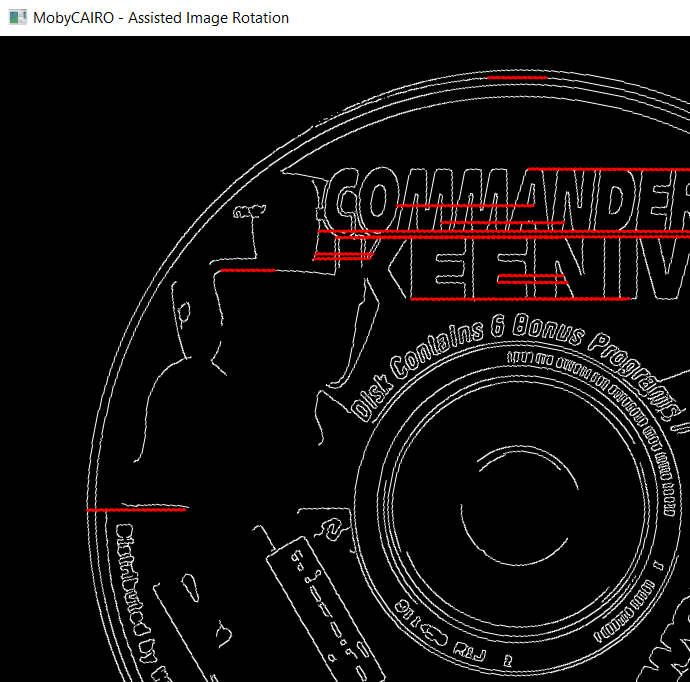Click the window title 'MobyCAIRO - Assisted Image Rotation'
This screenshot has width=690, height=682.
pos(161,18)
